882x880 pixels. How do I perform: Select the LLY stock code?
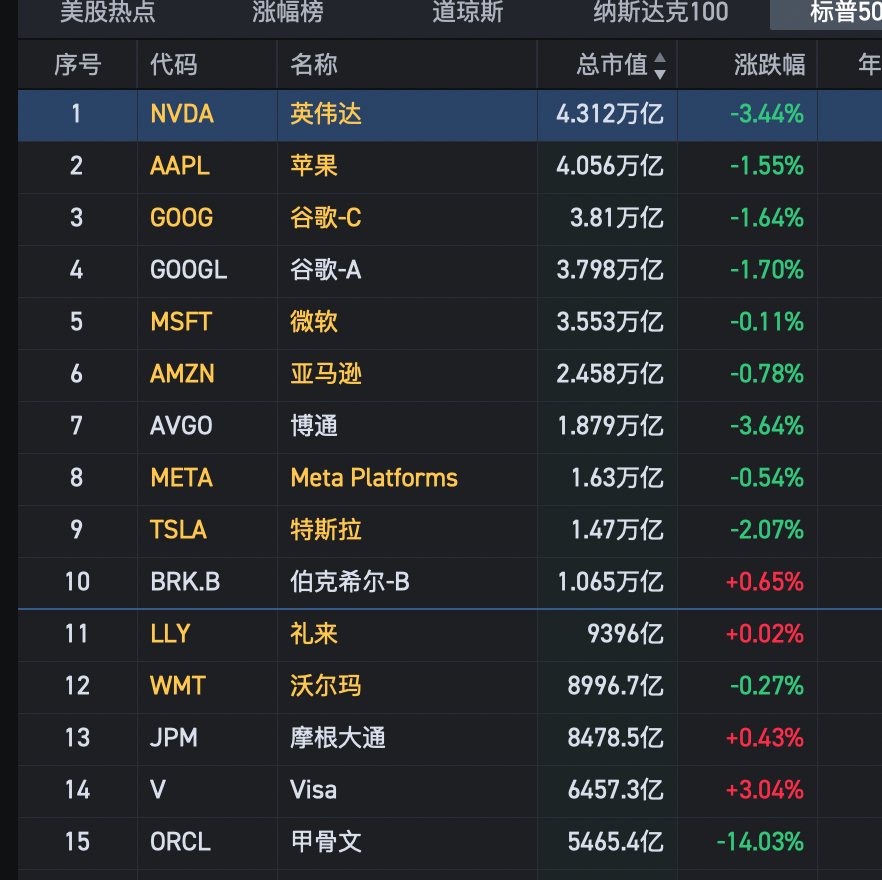(170, 634)
